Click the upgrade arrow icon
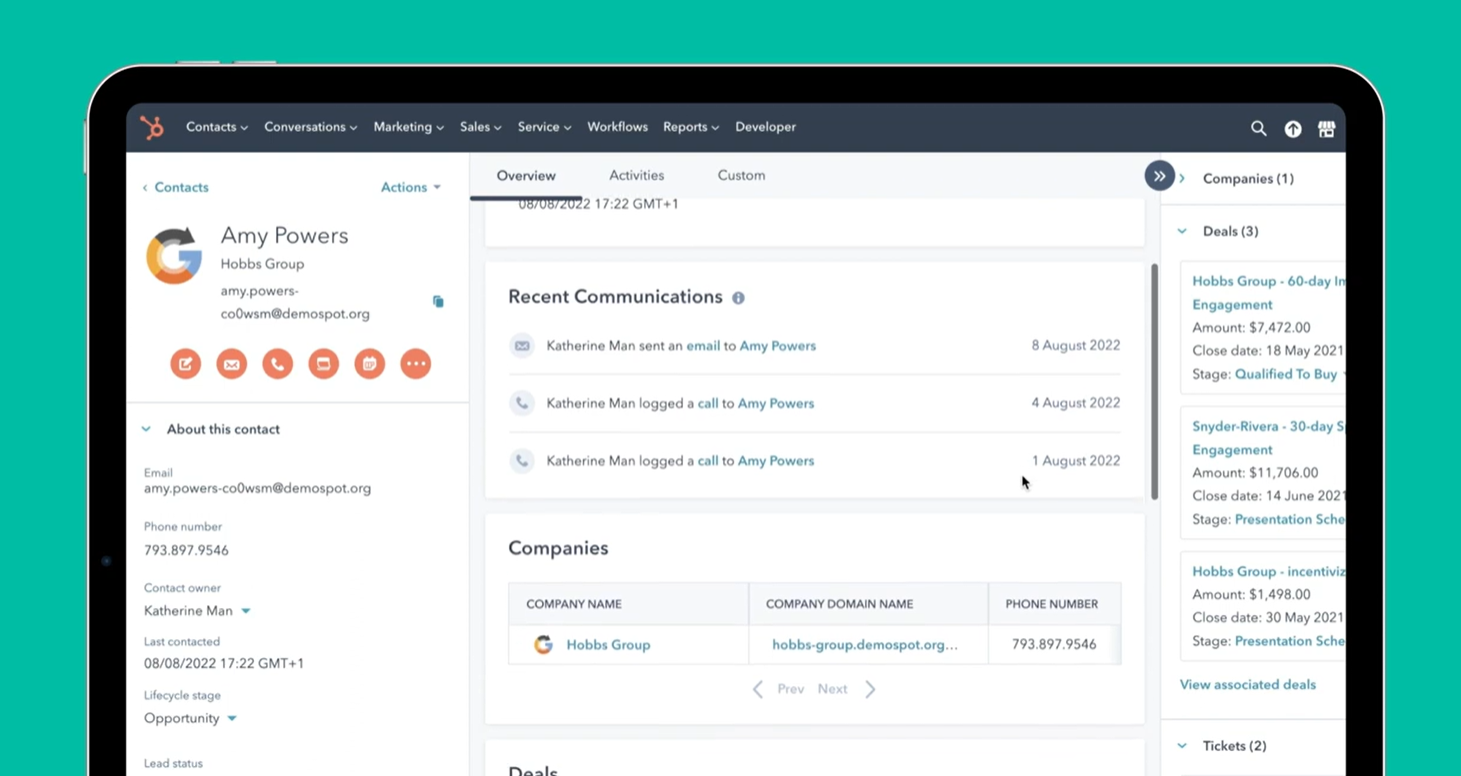Image resolution: width=1461 pixels, height=776 pixels. [x=1293, y=128]
